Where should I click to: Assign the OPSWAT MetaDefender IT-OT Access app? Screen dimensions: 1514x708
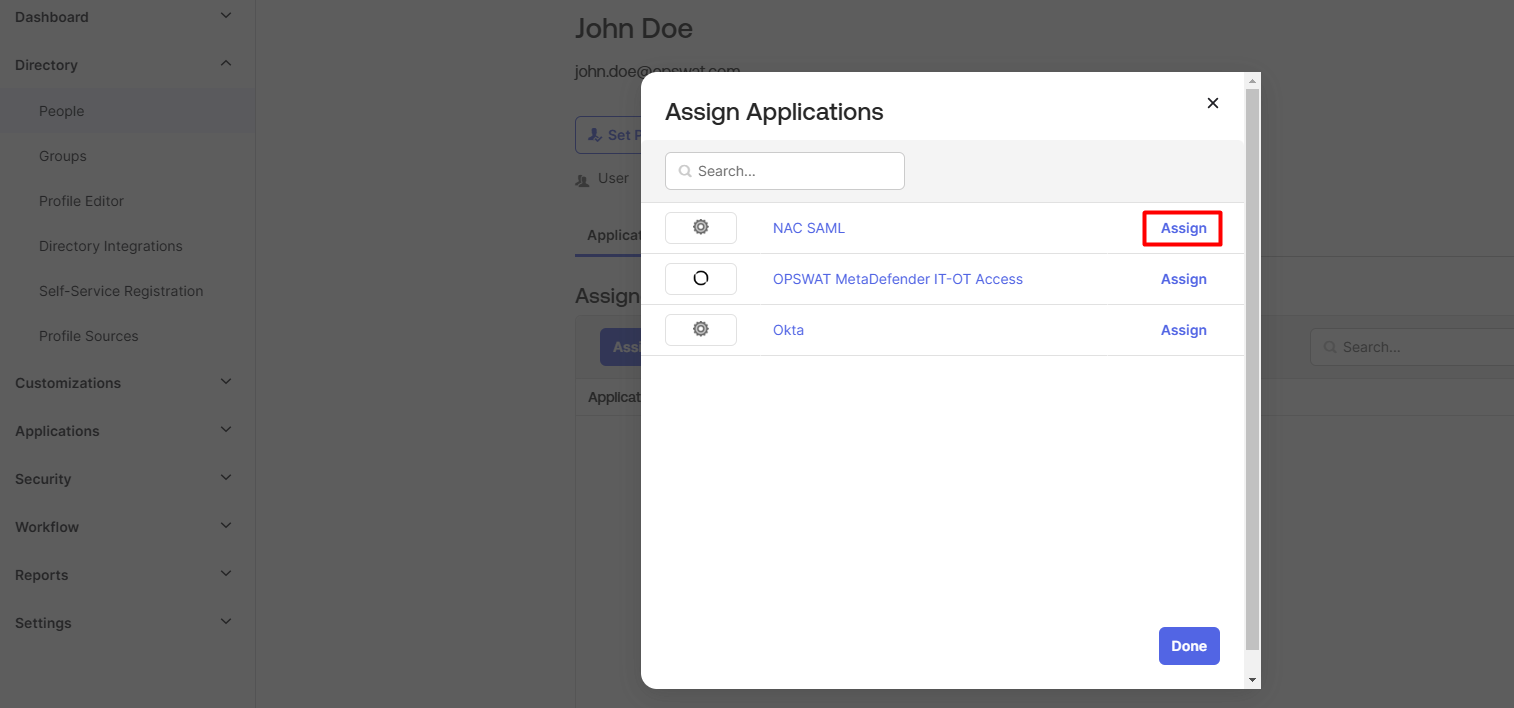1183,279
